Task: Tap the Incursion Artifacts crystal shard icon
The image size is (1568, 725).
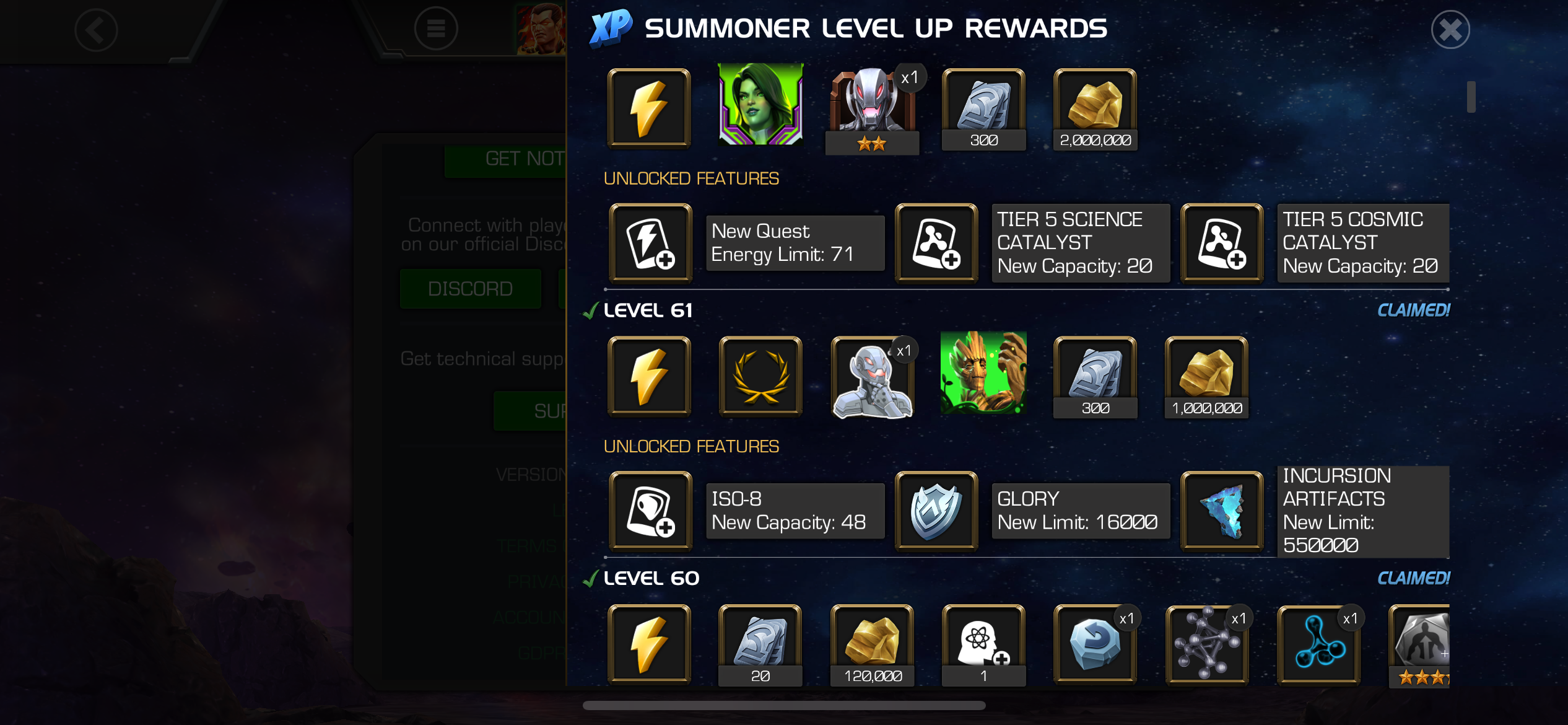Action: tap(1222, 511)
